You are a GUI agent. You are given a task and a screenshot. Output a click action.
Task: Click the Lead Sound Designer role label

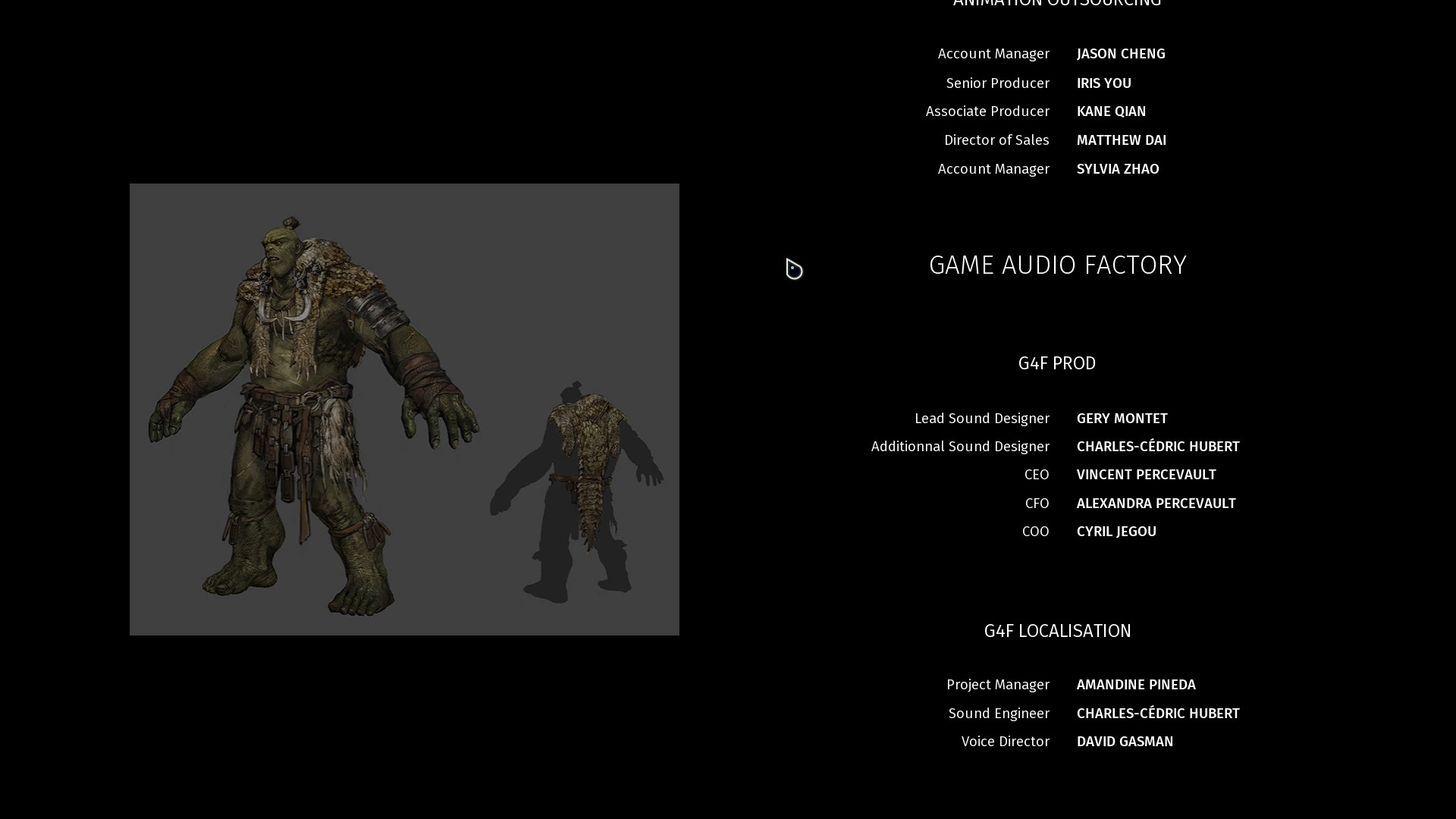click(981, 419)
